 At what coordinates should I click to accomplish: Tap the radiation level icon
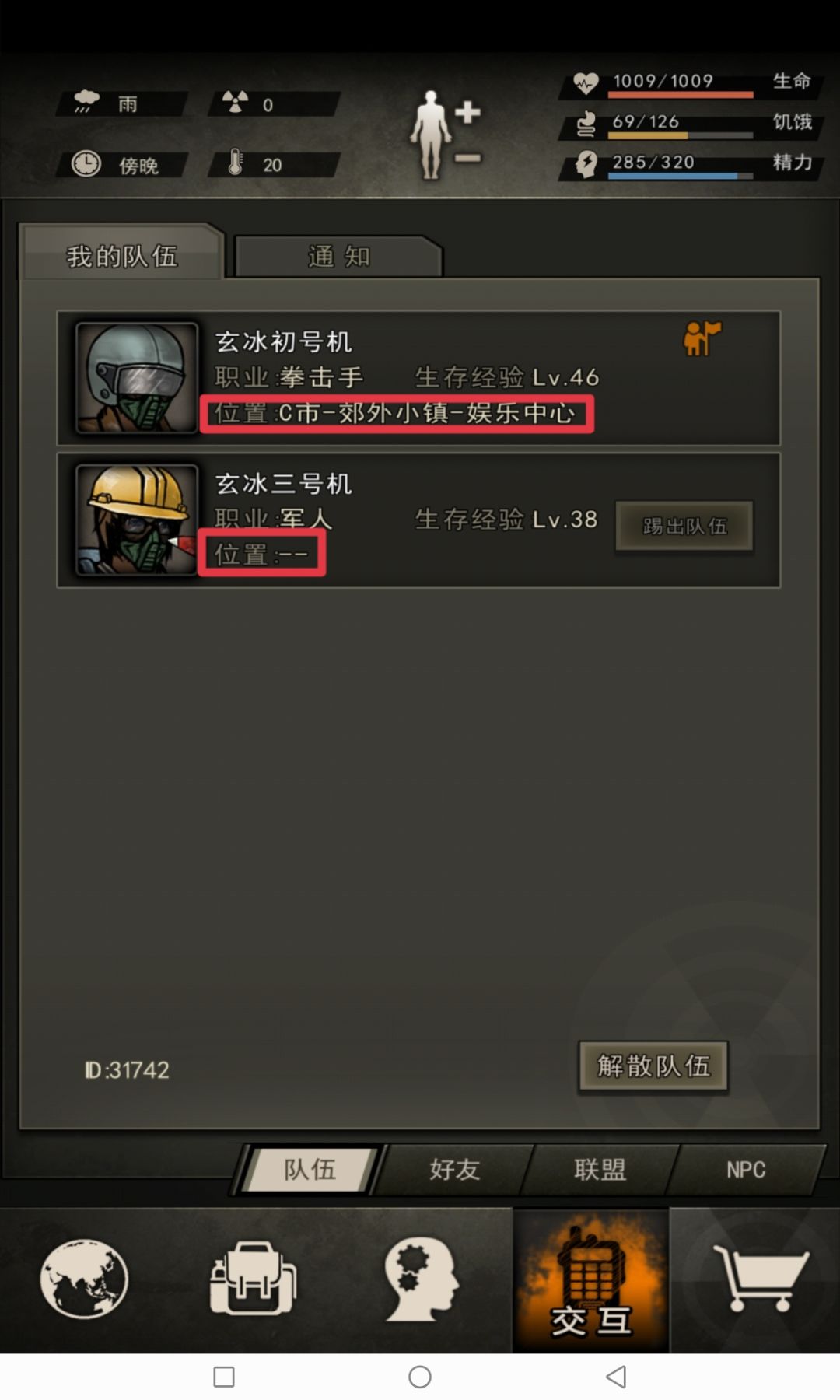click(x=235, y=102)
